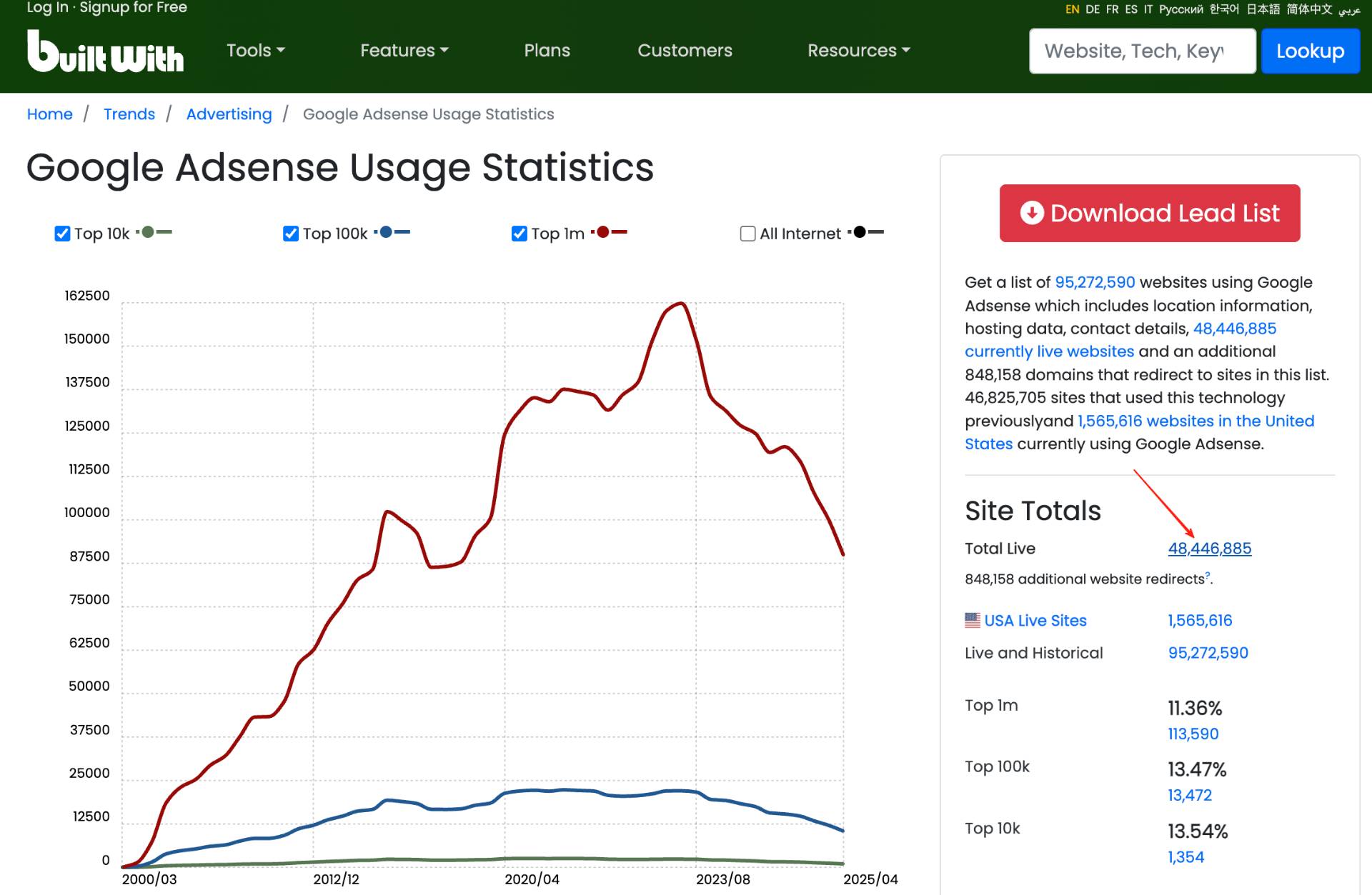Switch language to IT

pos(1148,9)
